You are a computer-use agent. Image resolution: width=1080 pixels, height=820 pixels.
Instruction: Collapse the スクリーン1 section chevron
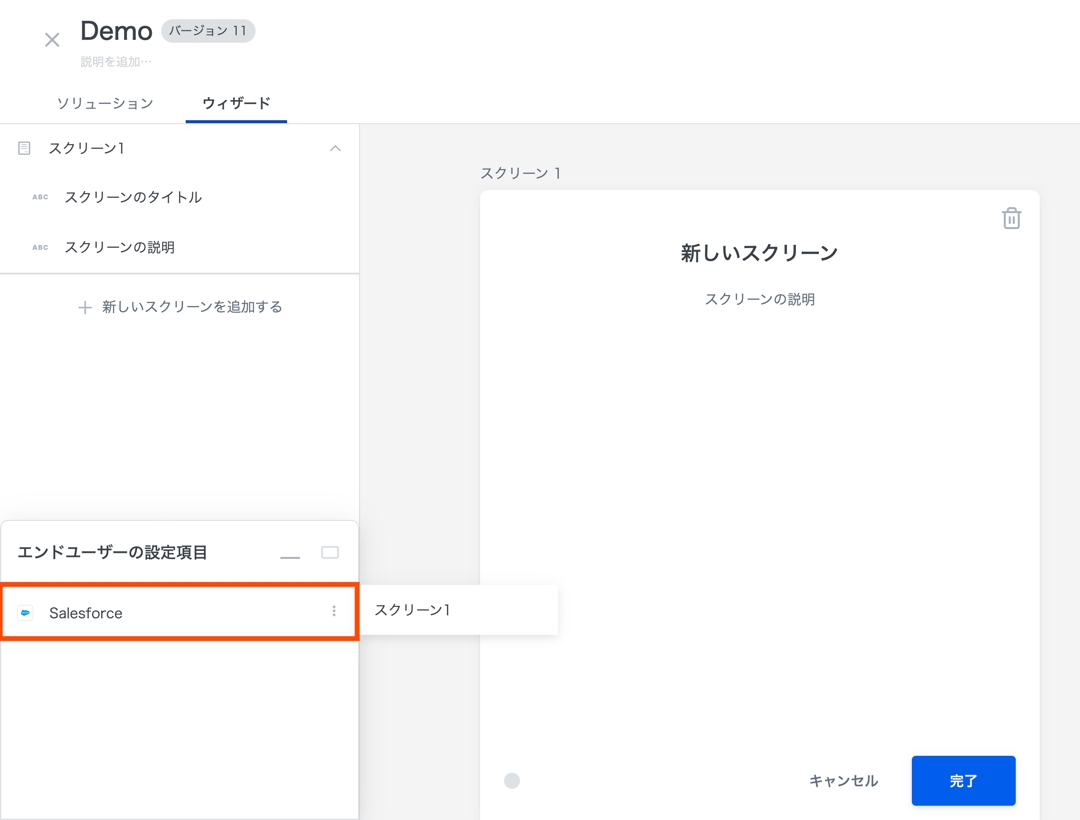[335, 148]
